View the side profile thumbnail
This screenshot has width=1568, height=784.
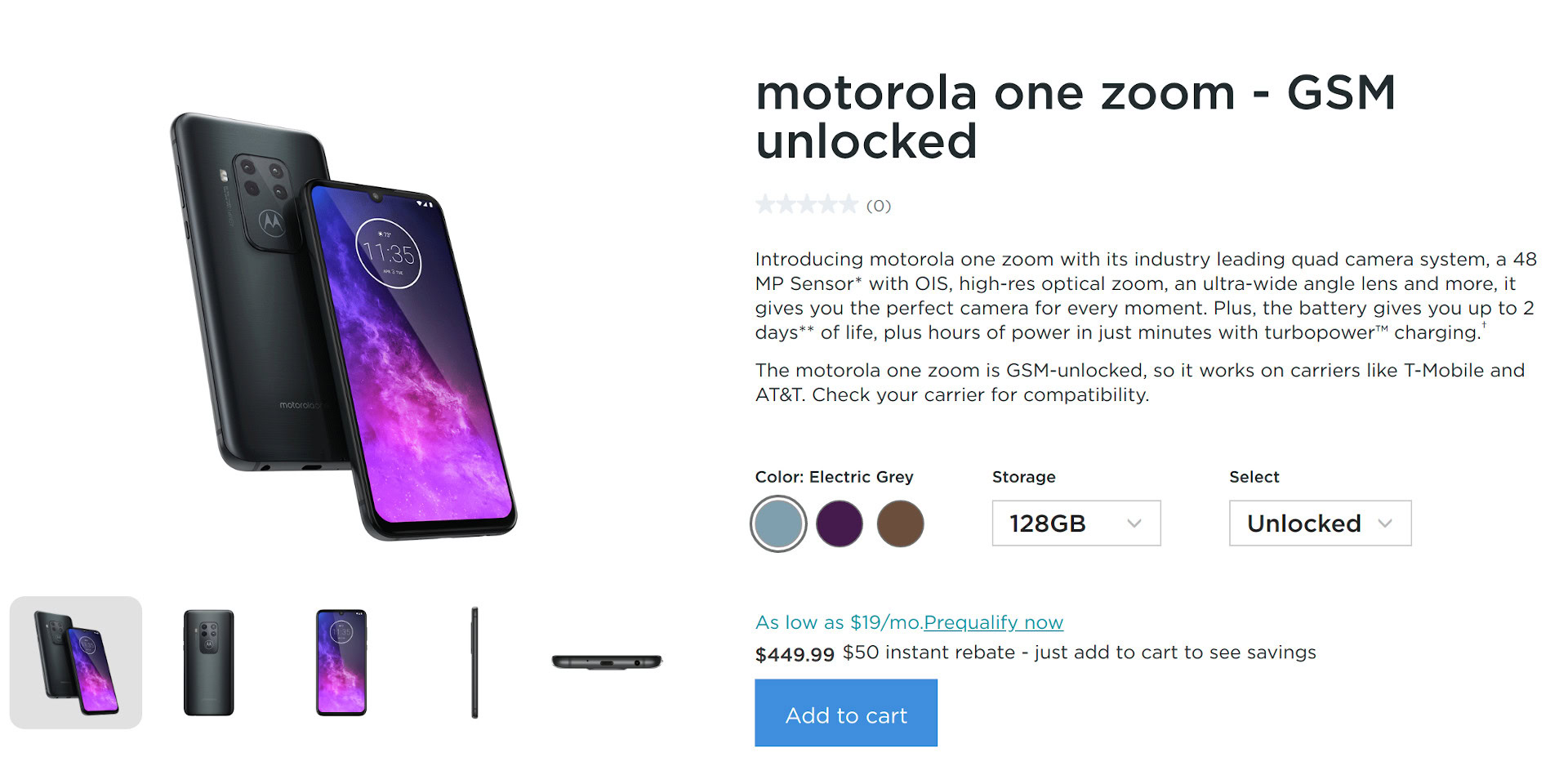(x=474, y=662)
